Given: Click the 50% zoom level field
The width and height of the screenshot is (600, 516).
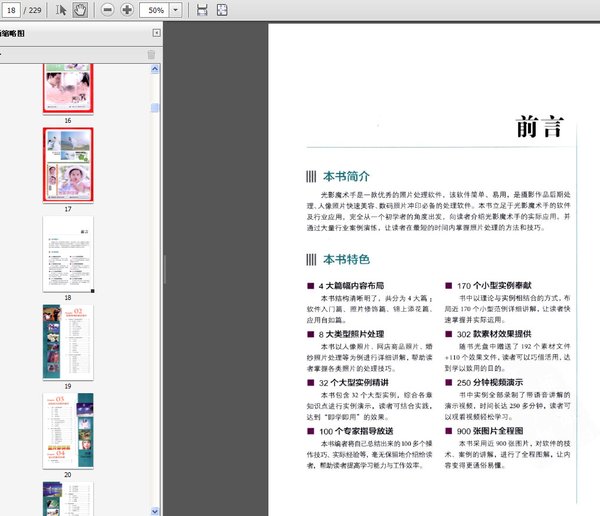Looking at the screenshot, I should tap(155, 10).
